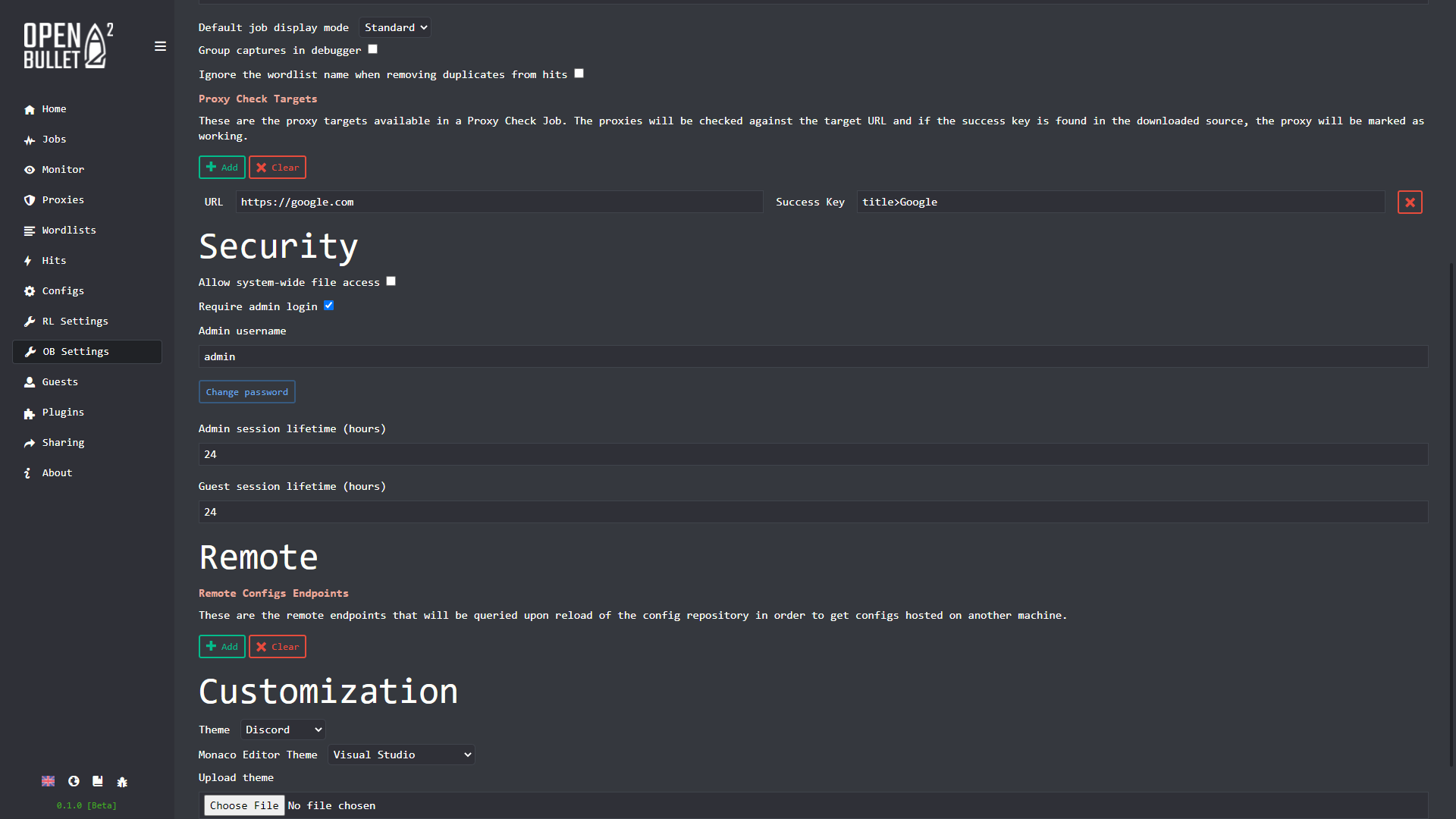Viewport: 1456px width, 819px height.
Task: Toggle the hamburger sidebar menu icon
Action: [160, 46]
